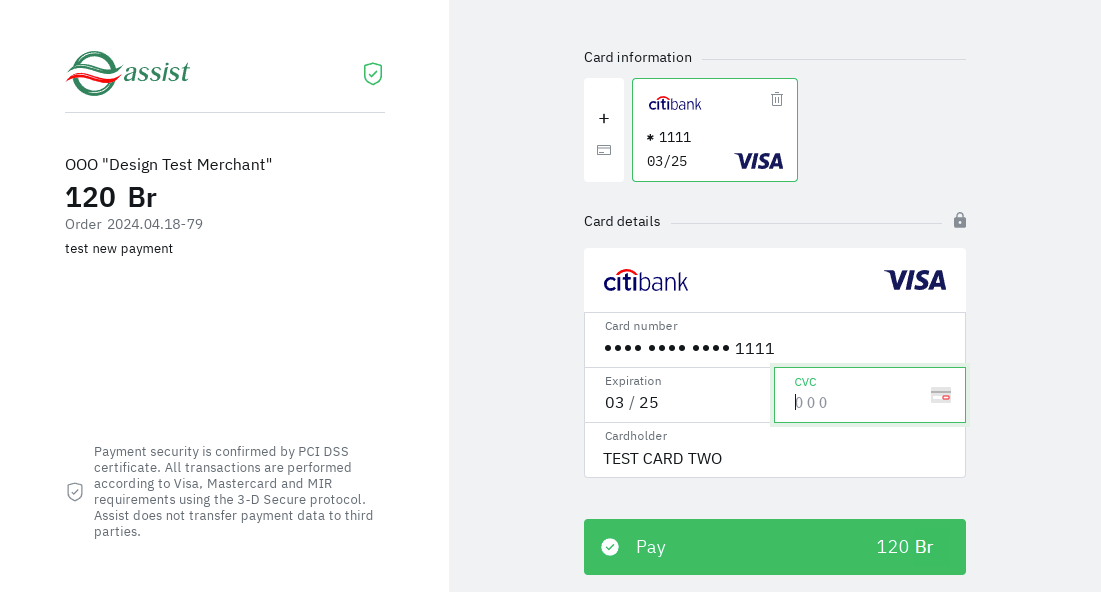Click the order number 2024.04.18-79 text
The image size is (1101, 592).
coord(155,224)
